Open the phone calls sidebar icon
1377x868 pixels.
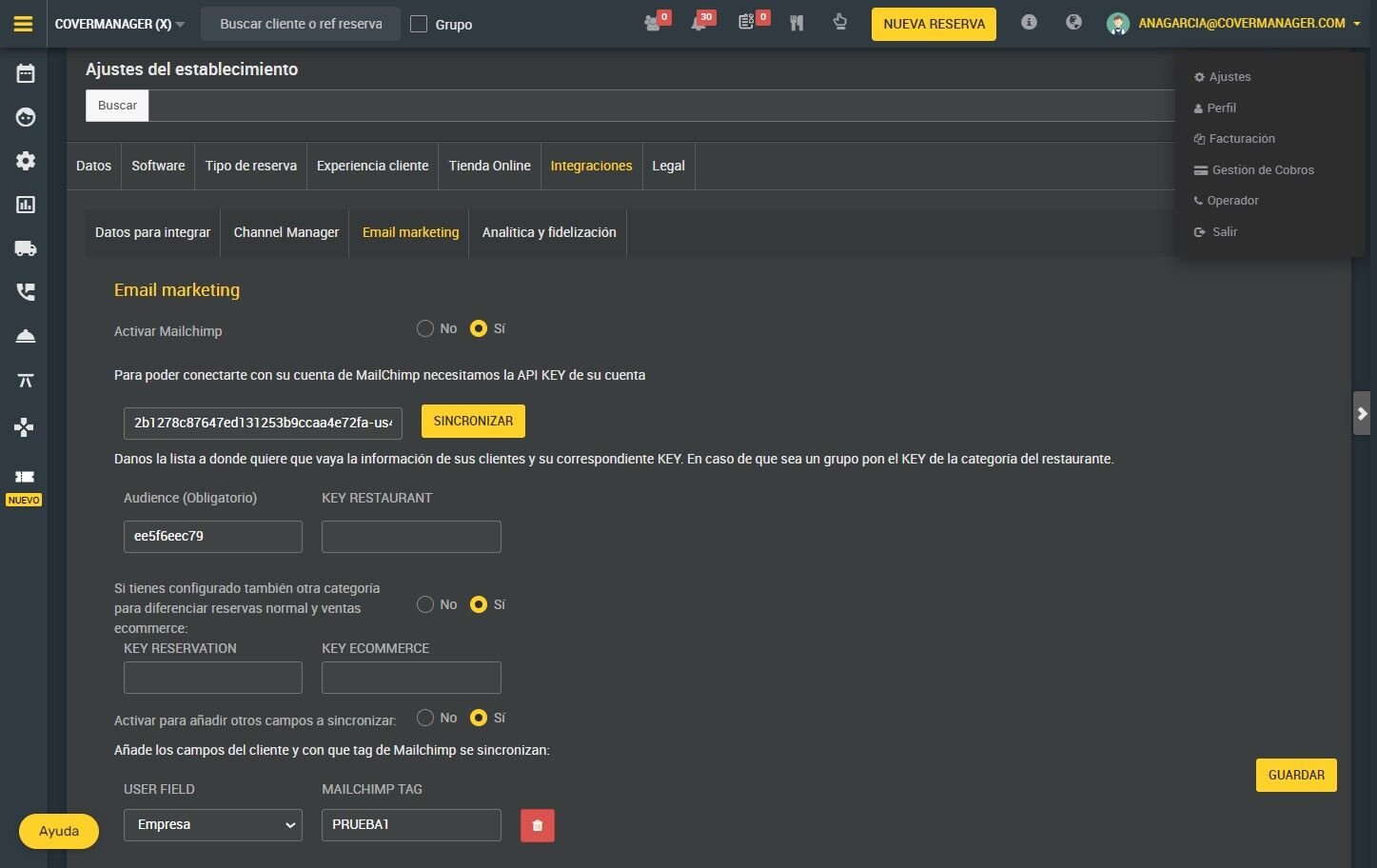(x=26, y=292)
